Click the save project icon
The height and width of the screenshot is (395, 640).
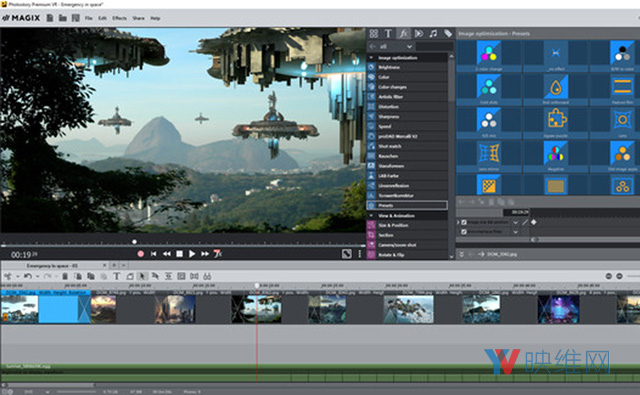[x=76, y=18]
